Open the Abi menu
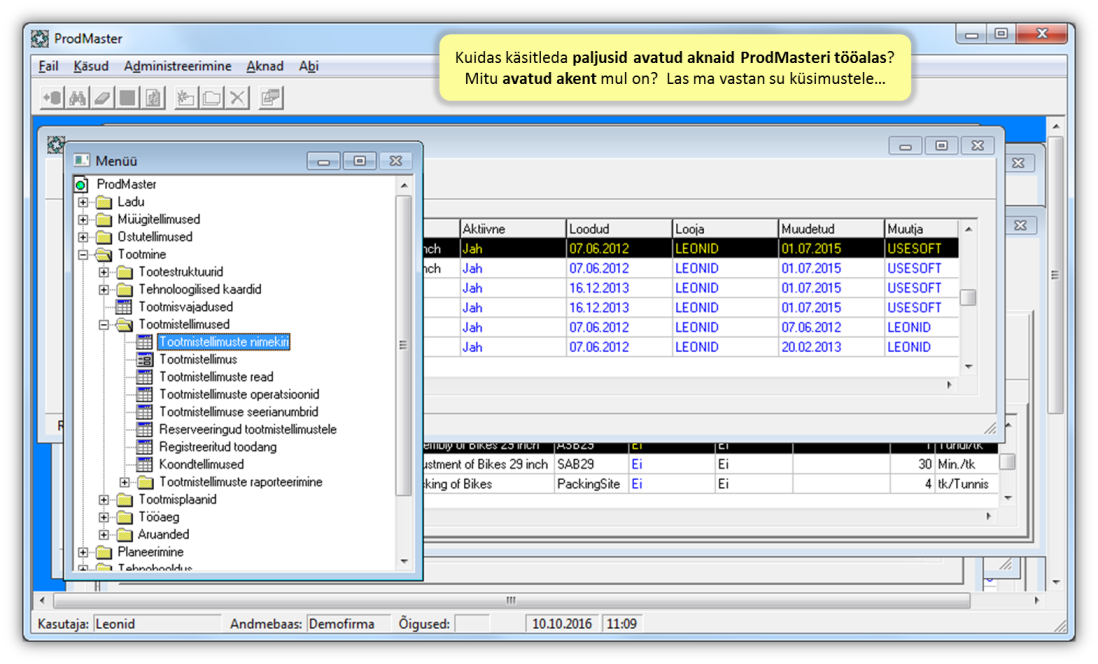The image size is (1098, 664). [x=308, y=66]
